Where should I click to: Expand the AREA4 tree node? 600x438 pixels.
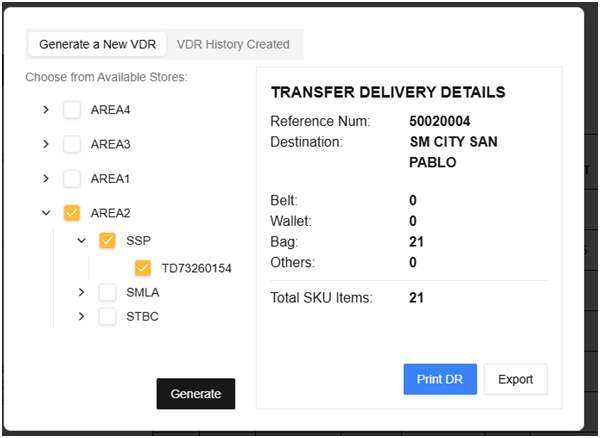coord(46,110)
